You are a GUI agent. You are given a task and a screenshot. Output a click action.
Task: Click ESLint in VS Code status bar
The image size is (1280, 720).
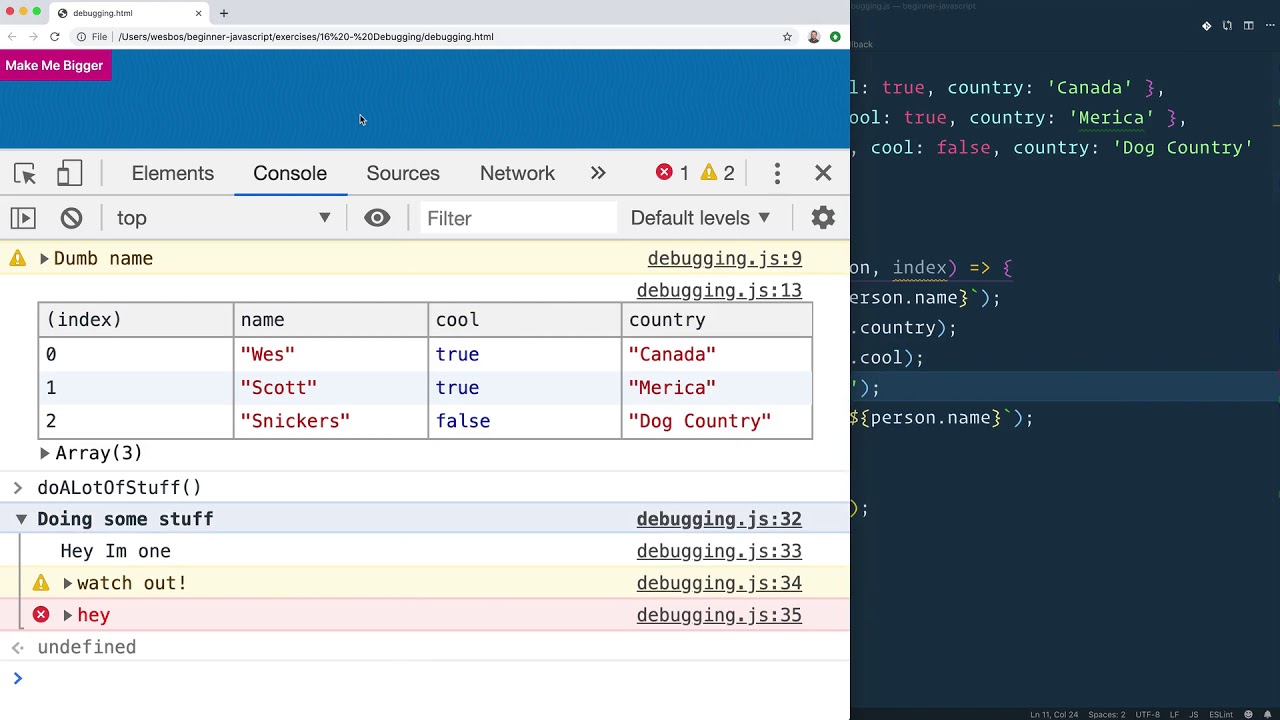1221,715
